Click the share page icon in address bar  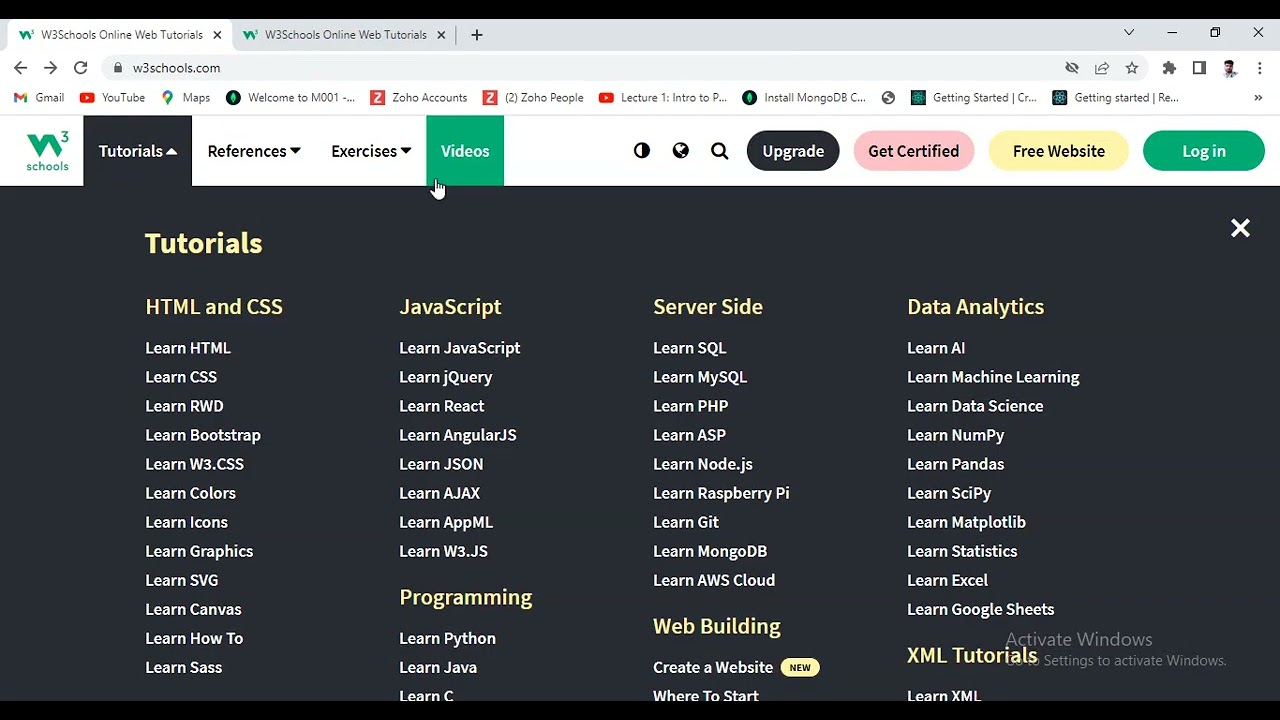pos(1102,68)
